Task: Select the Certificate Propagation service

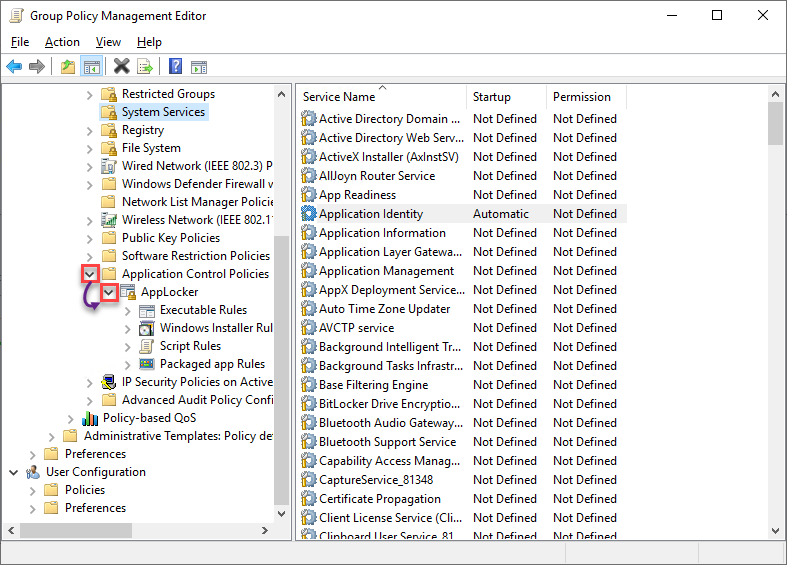Action: (462, 499)
